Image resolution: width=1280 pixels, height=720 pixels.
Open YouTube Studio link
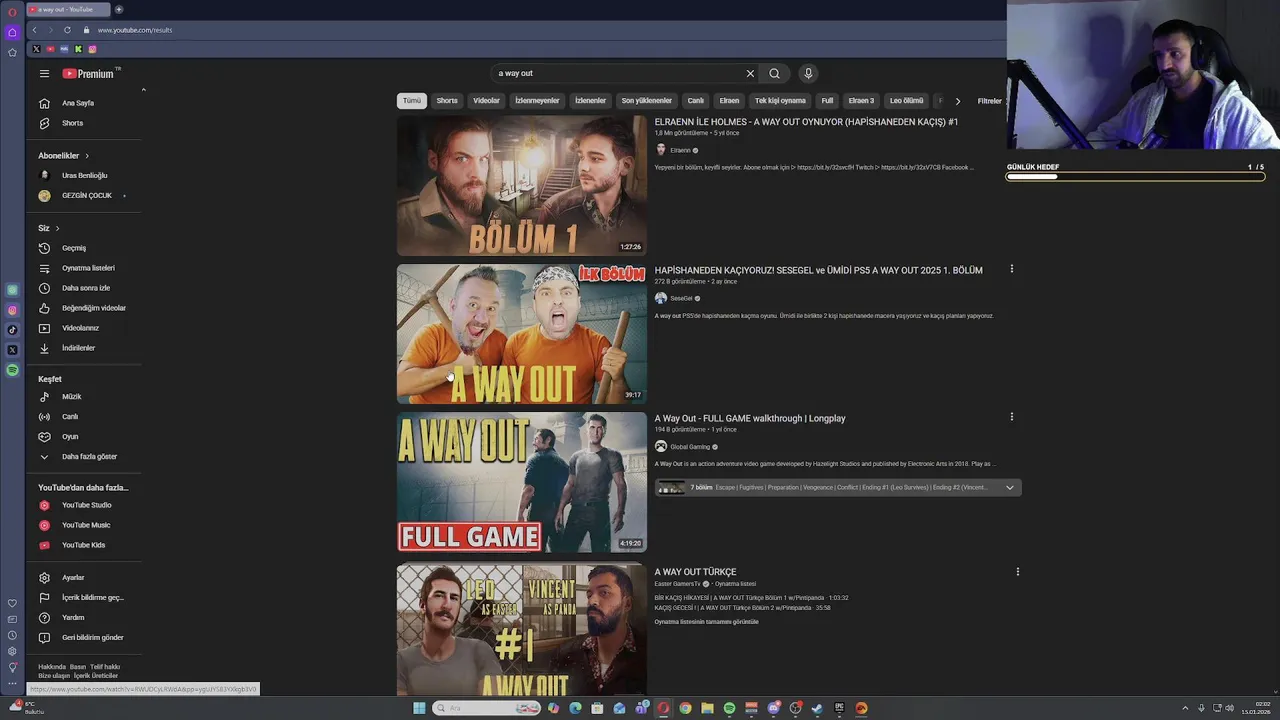point(86,505)
